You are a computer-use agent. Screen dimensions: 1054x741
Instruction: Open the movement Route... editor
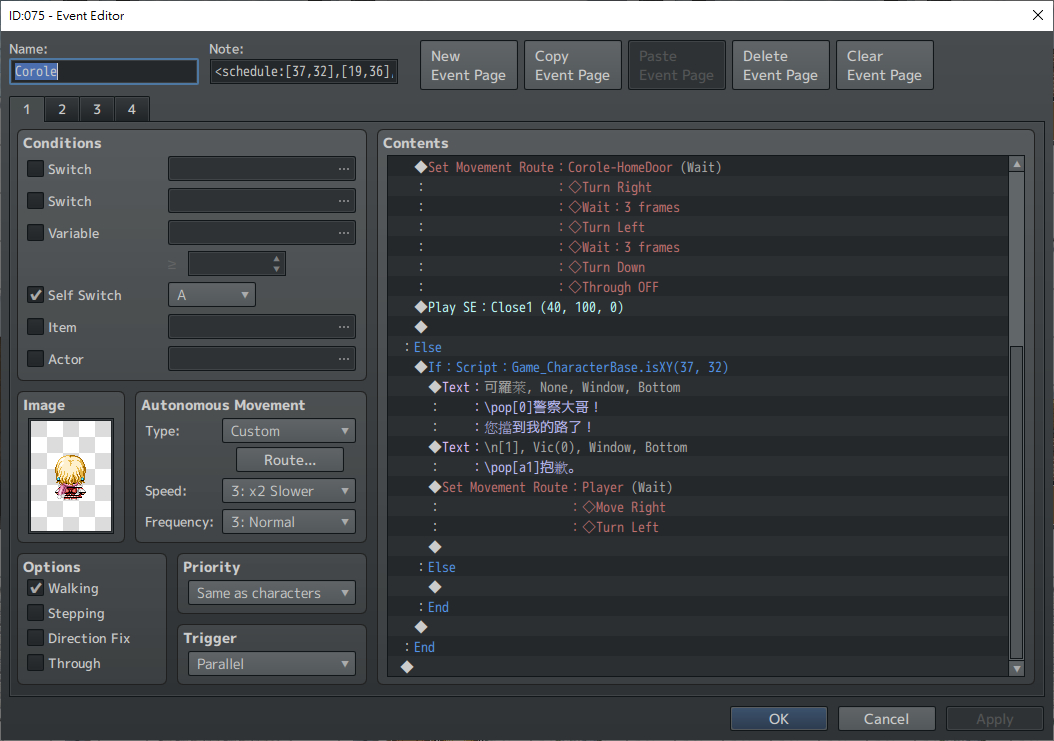coord(290,460)
